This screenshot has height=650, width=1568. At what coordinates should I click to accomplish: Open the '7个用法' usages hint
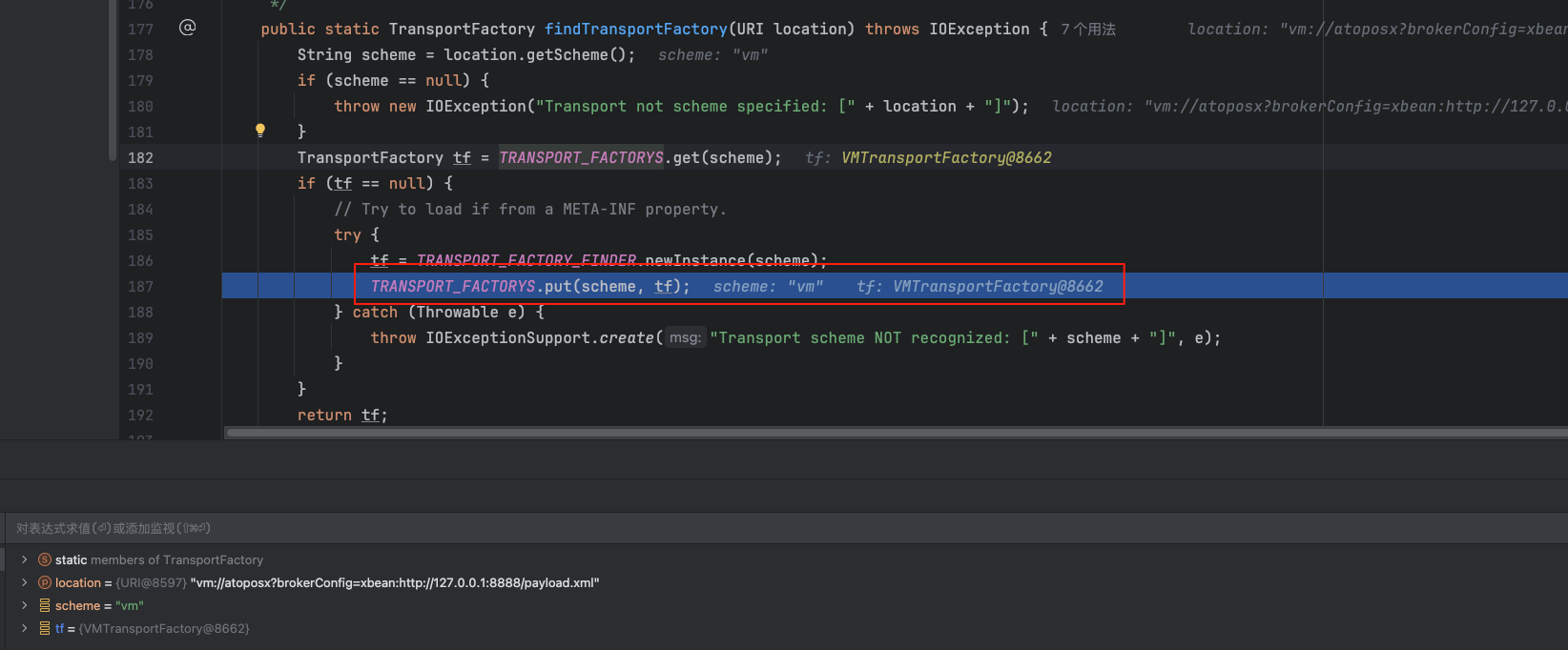point(1088,30)
